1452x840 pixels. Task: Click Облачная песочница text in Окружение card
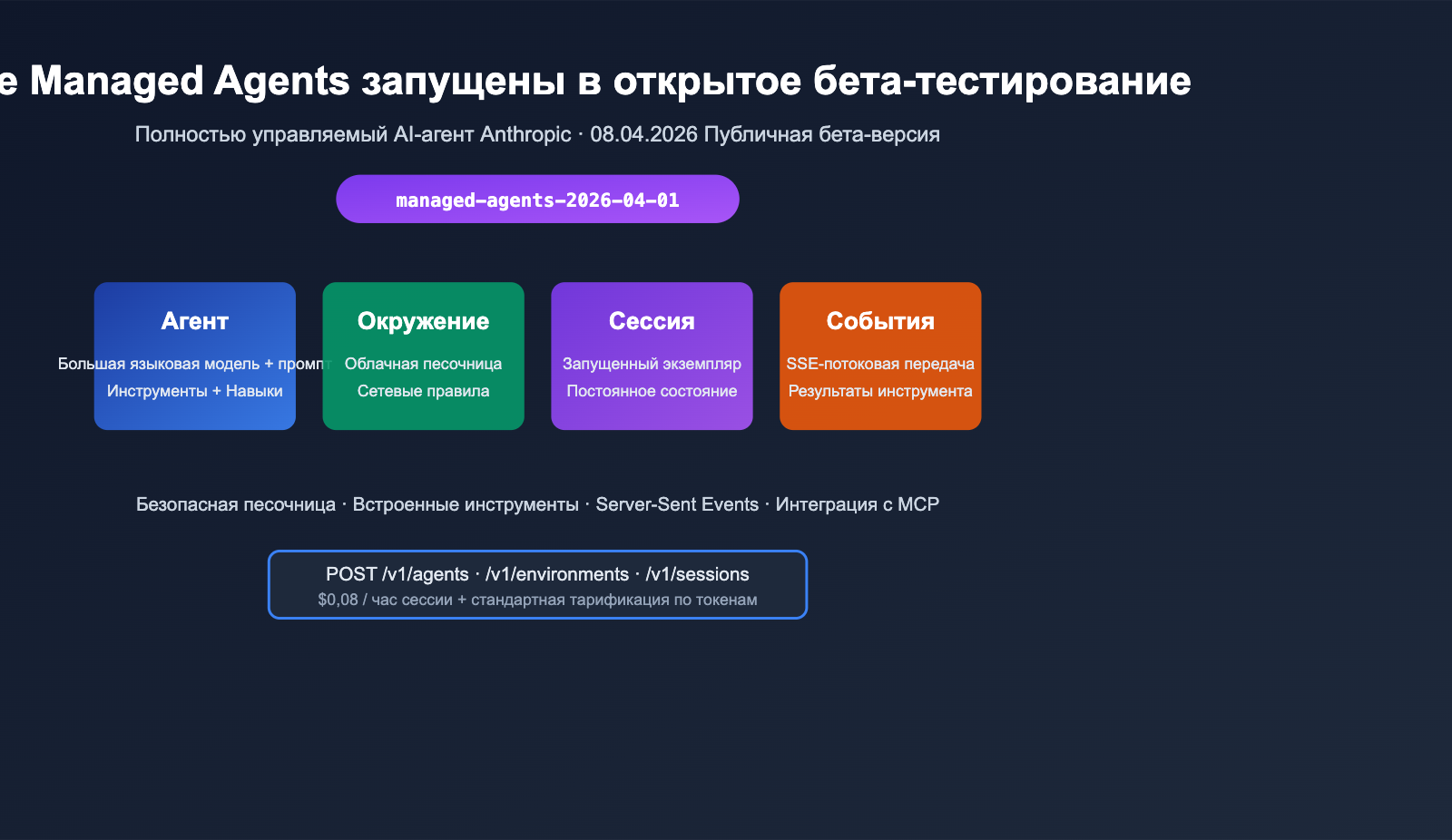[x=423, y=364]
